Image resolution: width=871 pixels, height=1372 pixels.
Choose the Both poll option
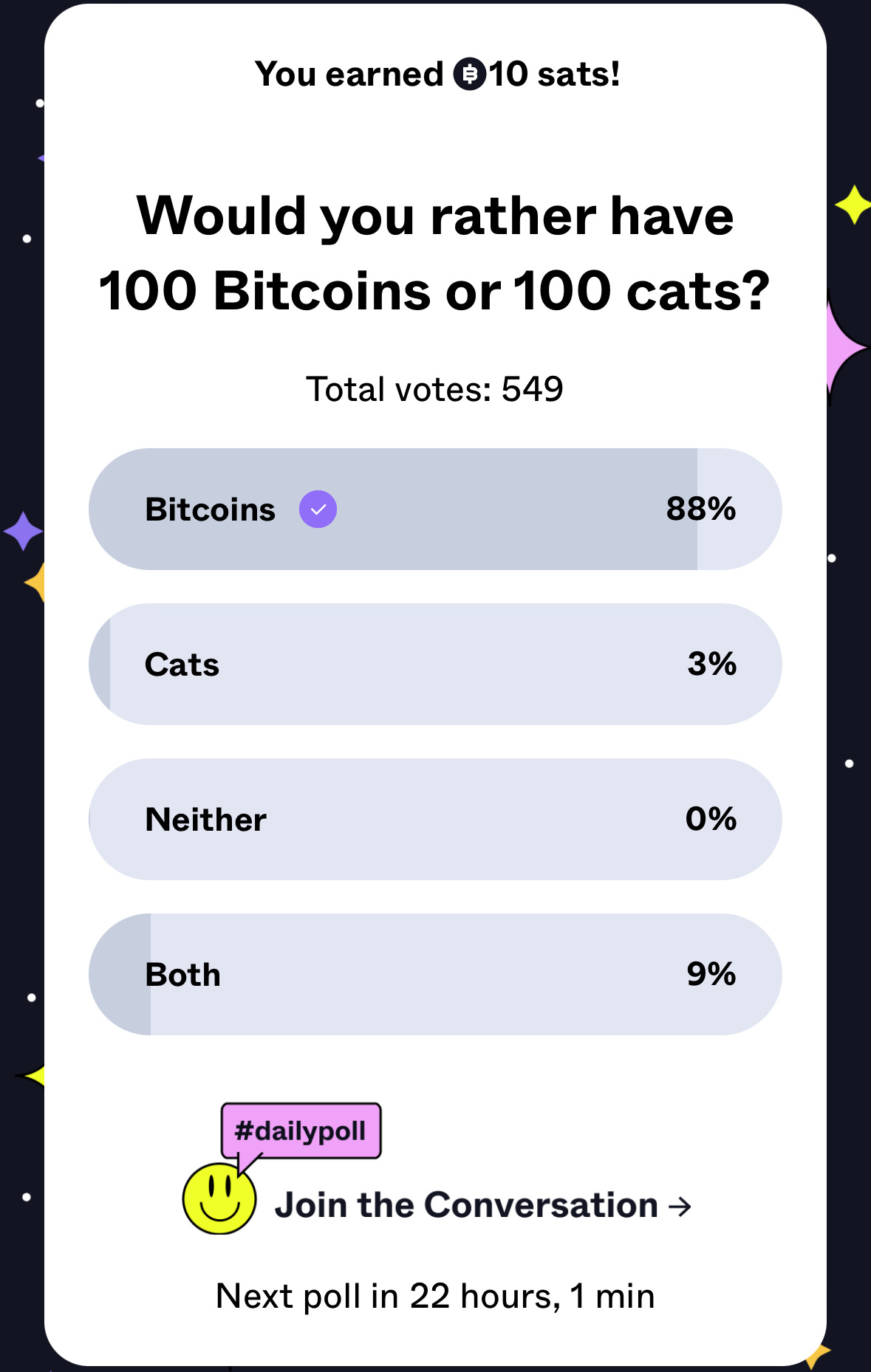(434, 975)
